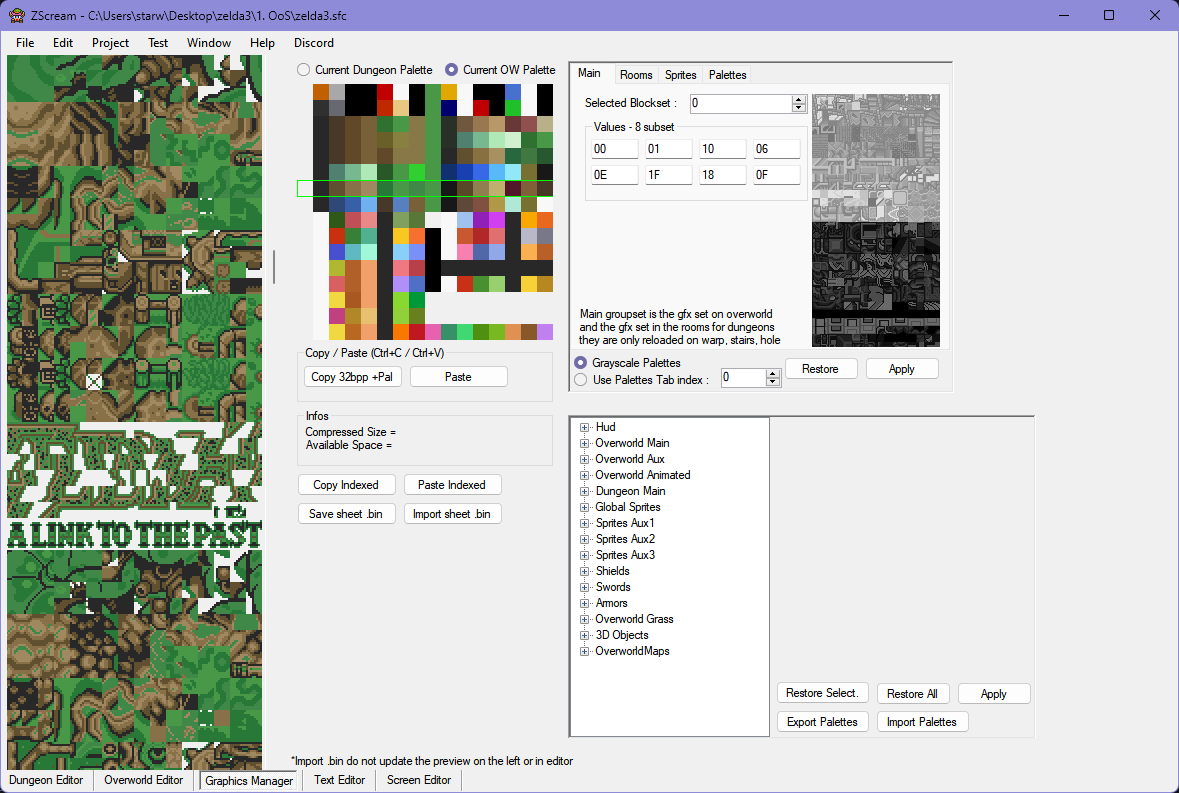1179x793 pixels.
Task: Expand the Sprites Aux3 tree node
Action: pos(584,555)
